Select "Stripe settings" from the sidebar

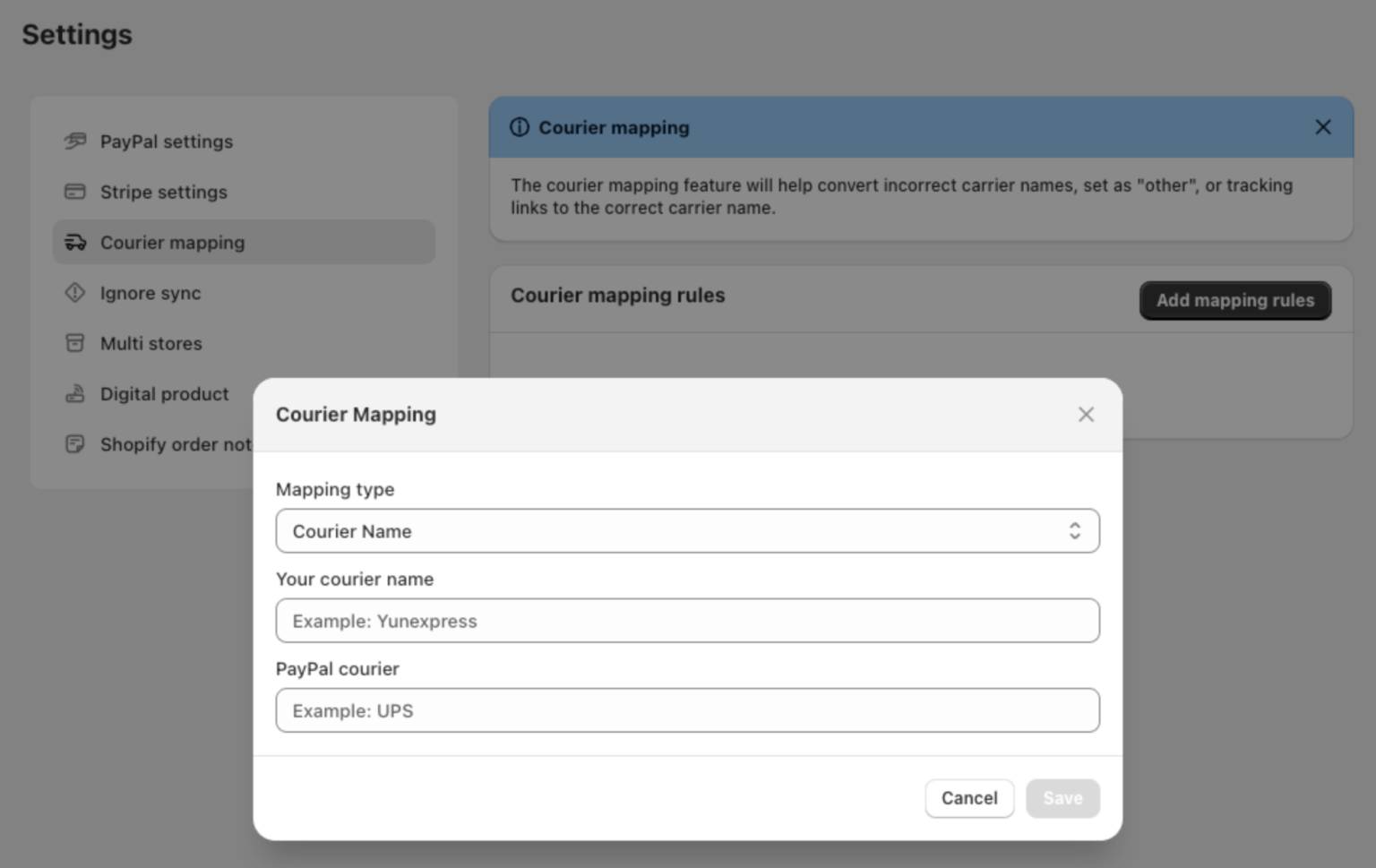163,192
